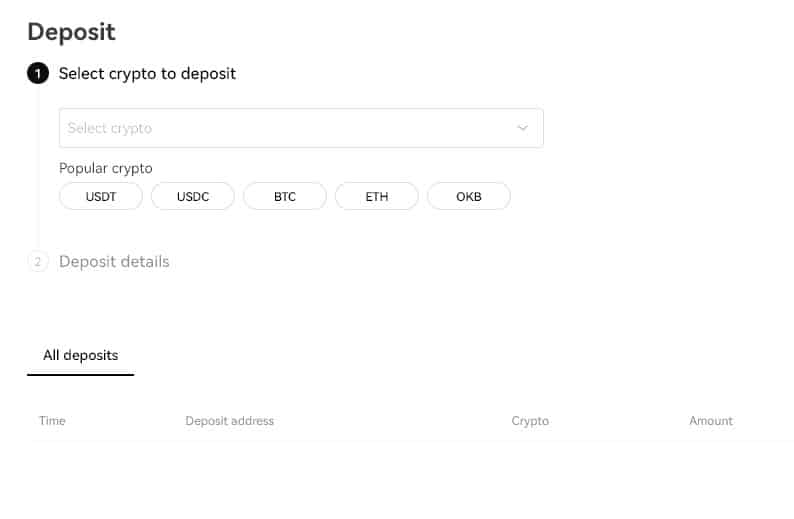Click the Crypto column header

[x=530, y=421]
